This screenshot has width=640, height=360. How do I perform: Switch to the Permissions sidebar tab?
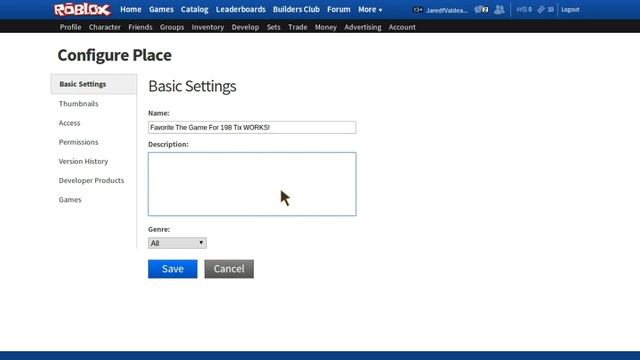[78, 142]
